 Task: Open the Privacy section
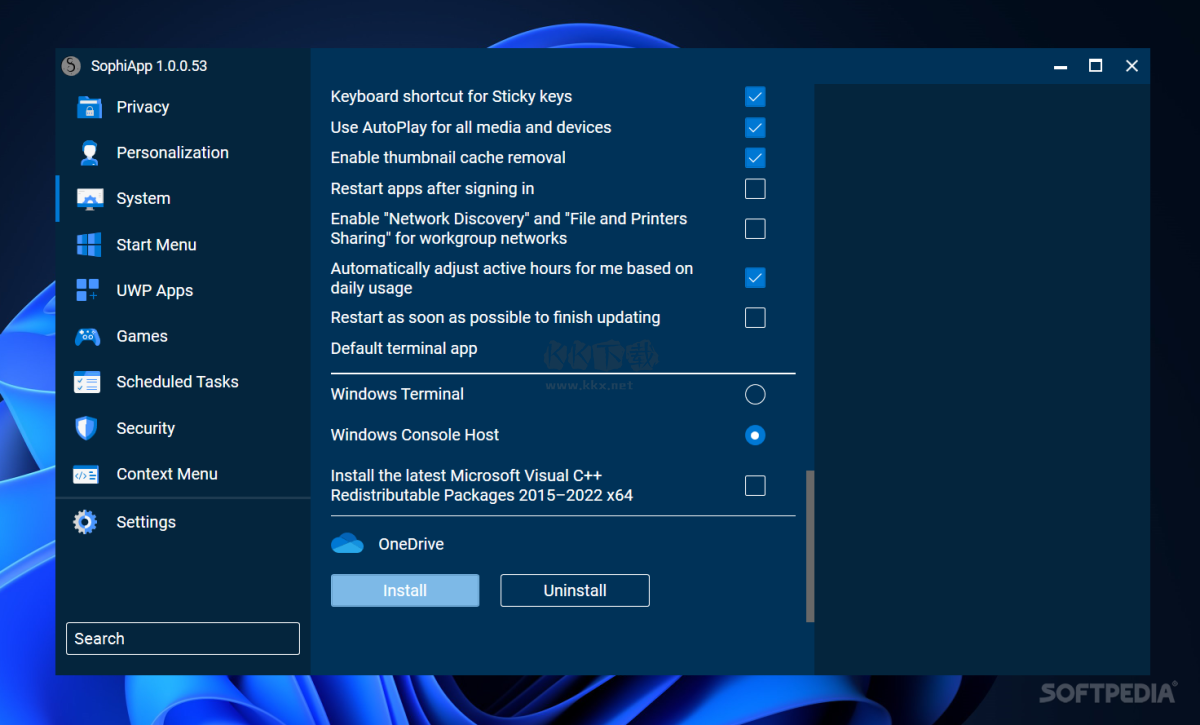142,107
